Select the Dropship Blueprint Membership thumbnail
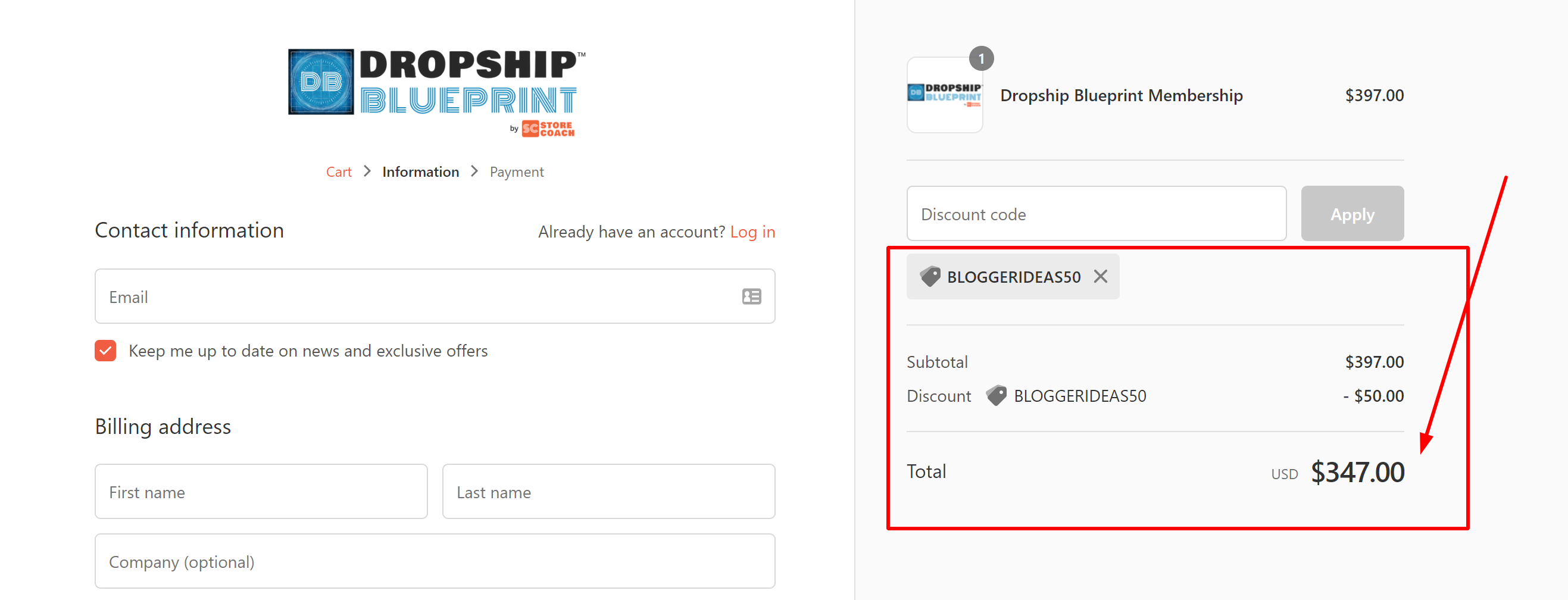Screen dimensions: 1568x600 click(x=945, y=96)
